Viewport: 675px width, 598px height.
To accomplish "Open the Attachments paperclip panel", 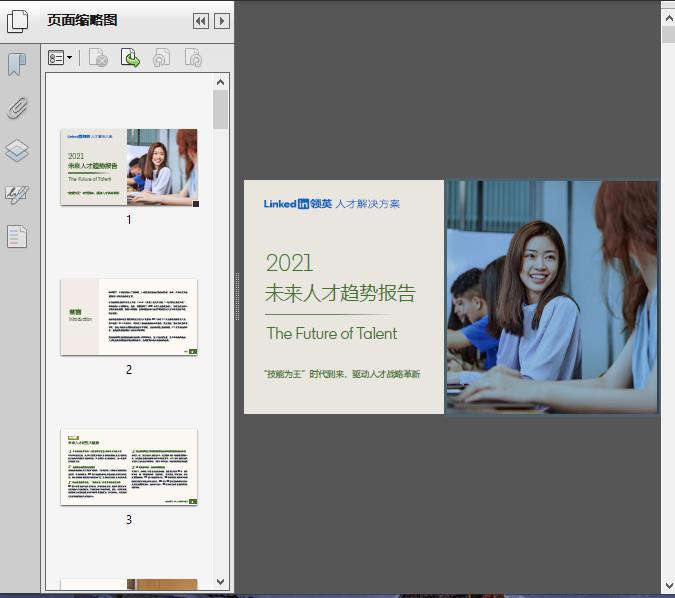I will pos(17,108).
